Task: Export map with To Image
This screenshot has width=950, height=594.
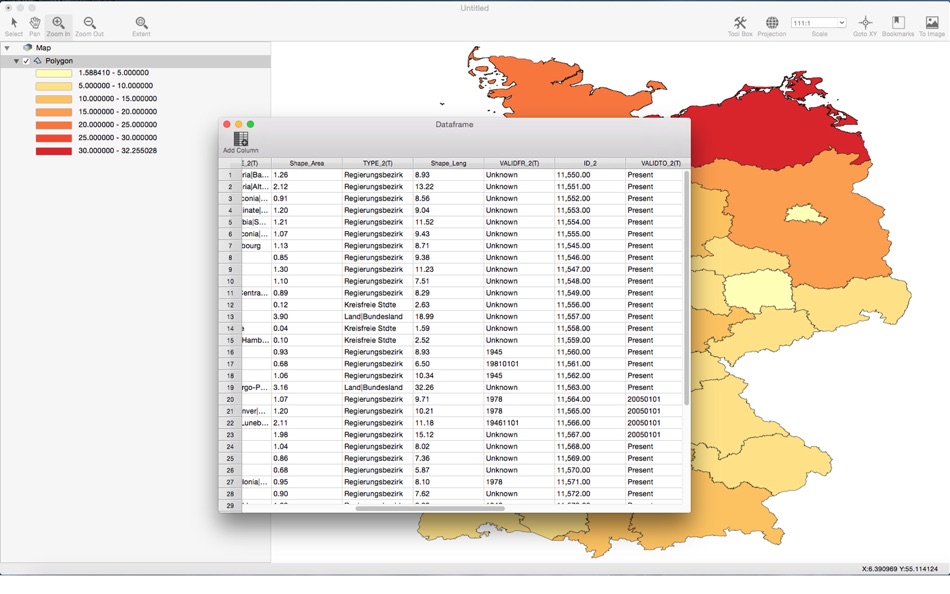Action: coord(932,27)
